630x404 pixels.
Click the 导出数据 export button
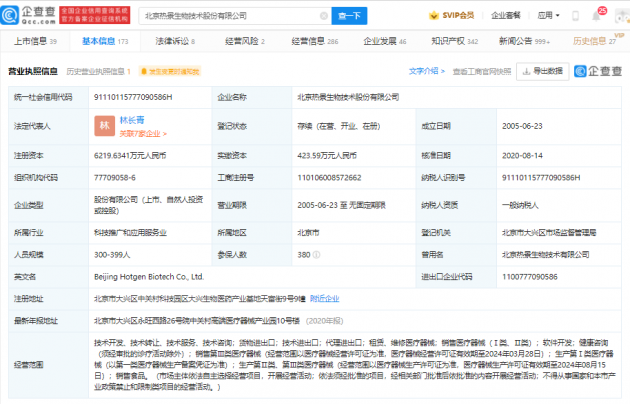point(542,71)
